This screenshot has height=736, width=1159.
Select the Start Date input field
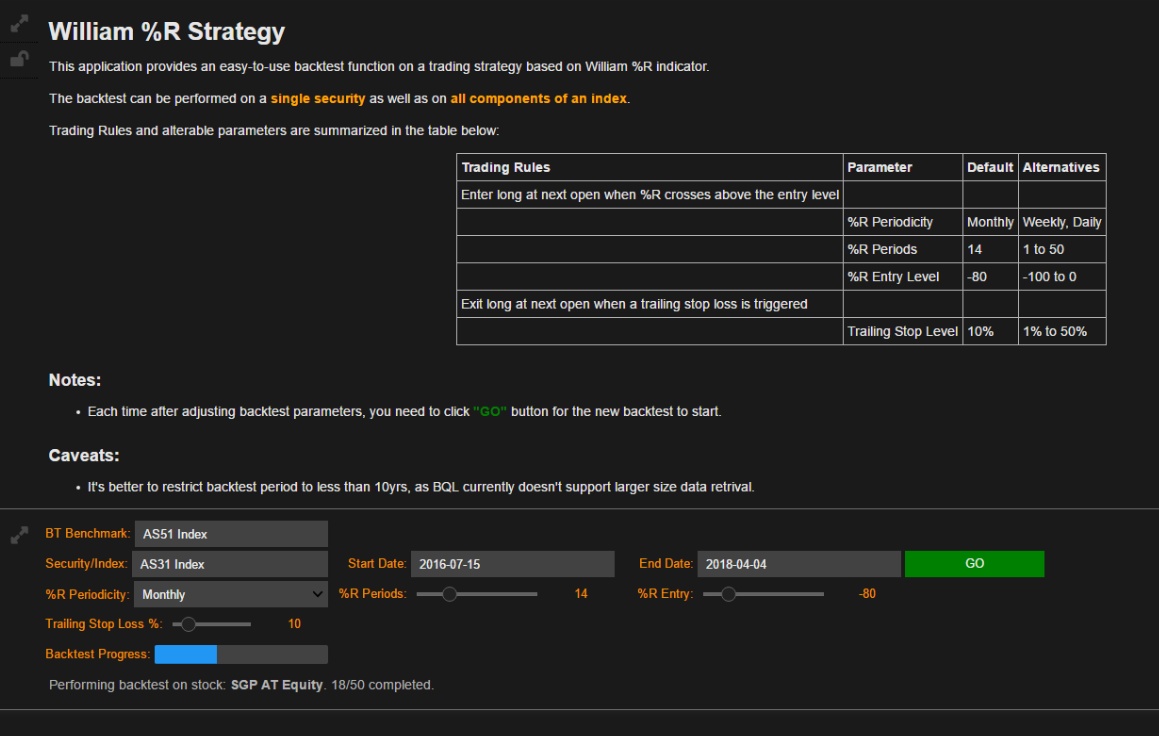(x=512, y=564)
